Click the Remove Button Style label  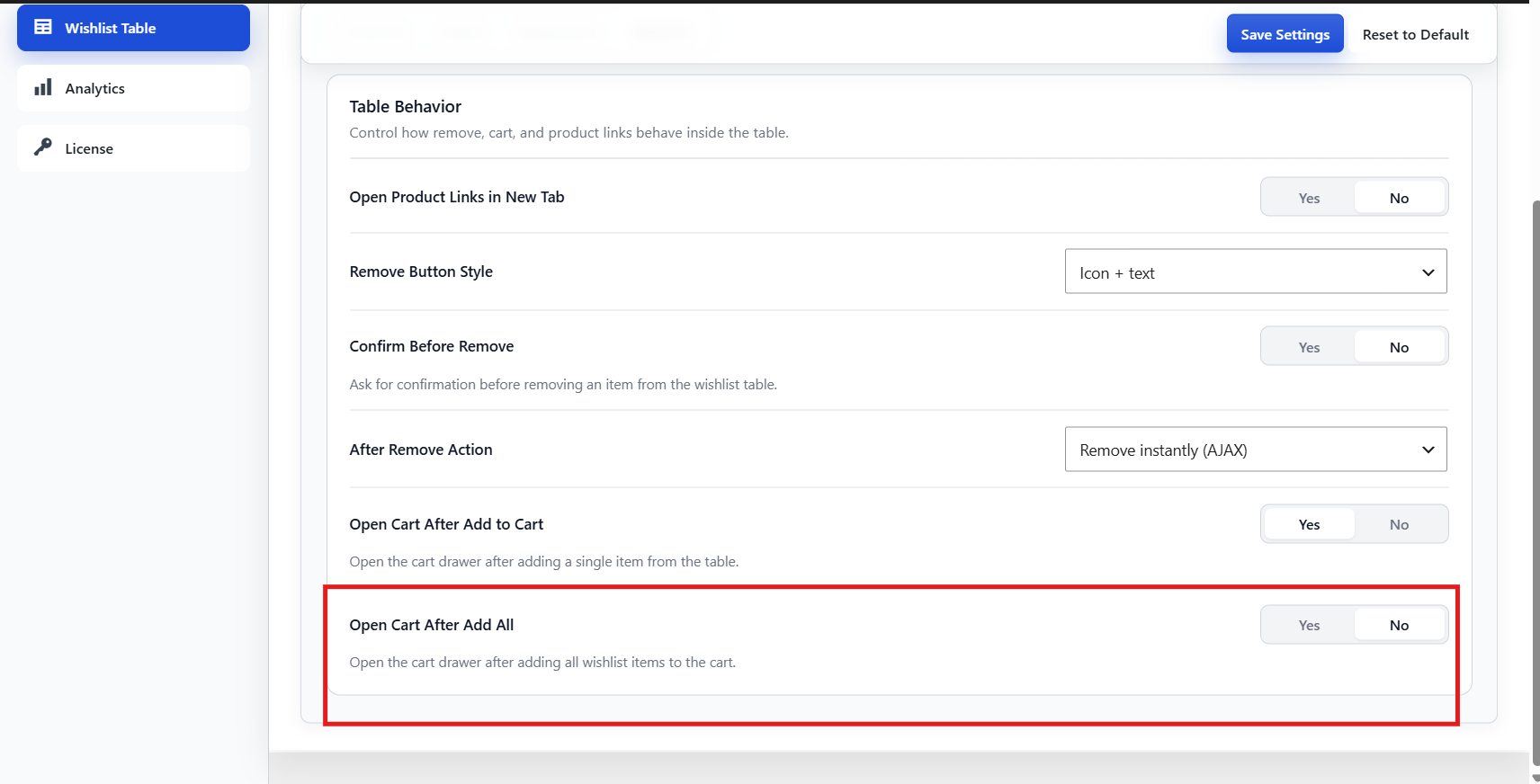[421, 272]
